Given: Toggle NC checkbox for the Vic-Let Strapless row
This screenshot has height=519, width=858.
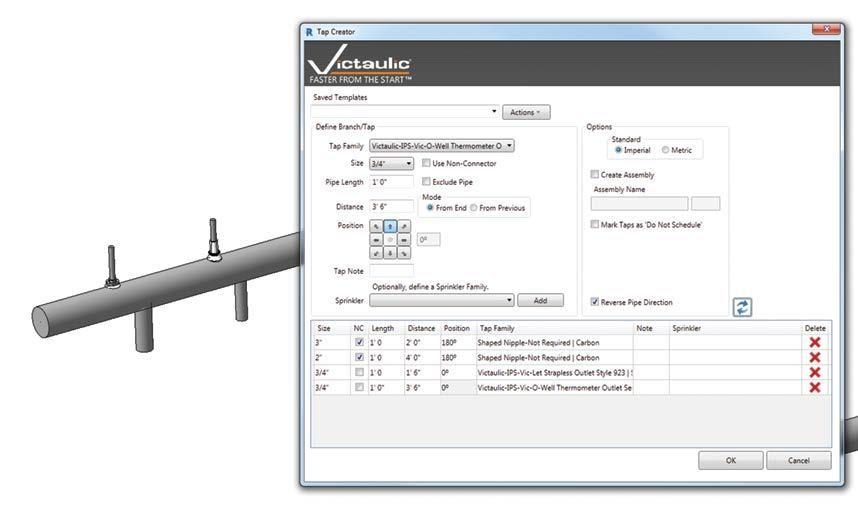Looking at the screenshot, I should (359, 372).
